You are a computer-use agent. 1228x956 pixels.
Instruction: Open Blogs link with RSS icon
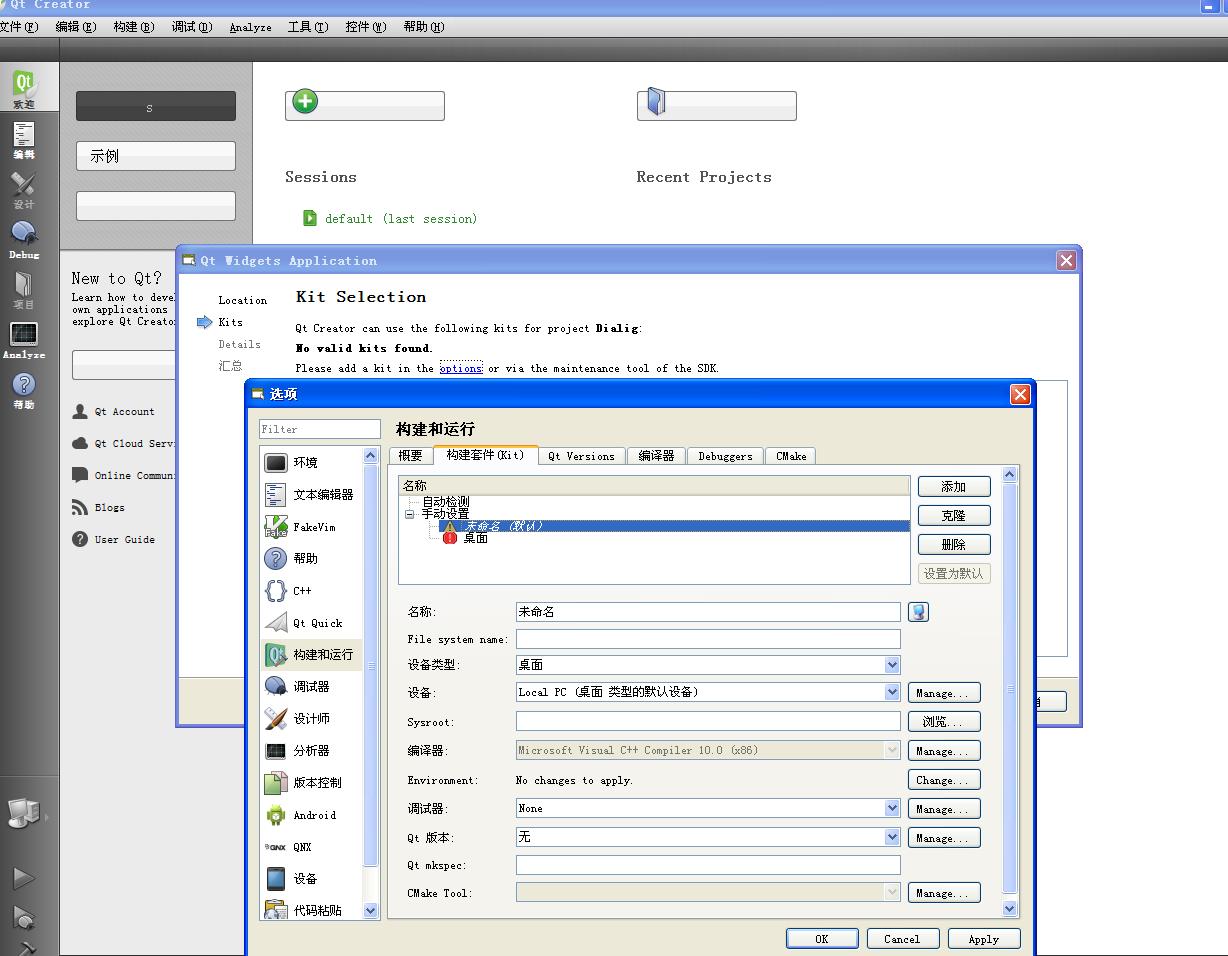pos(99,507)
